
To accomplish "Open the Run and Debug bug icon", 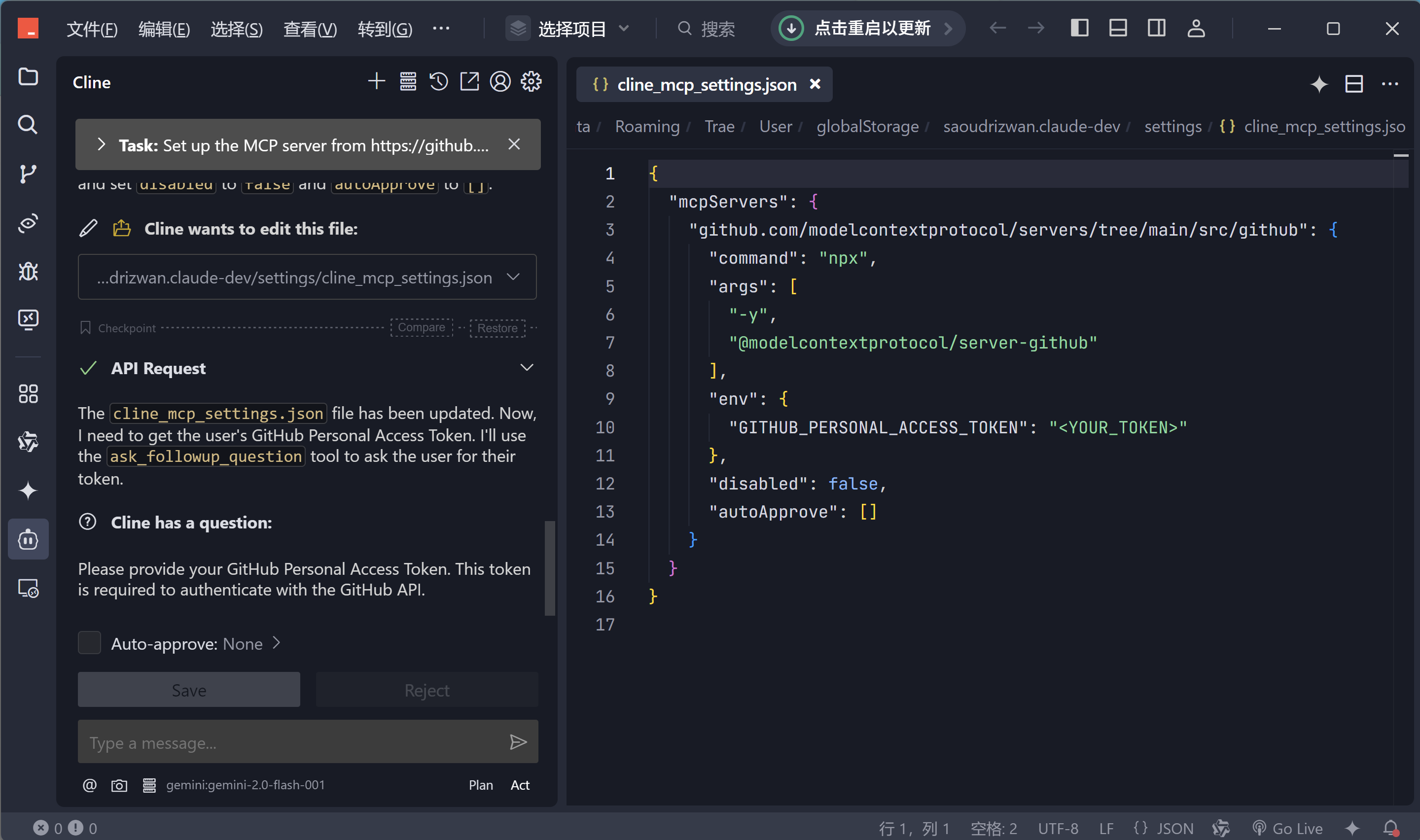I will (28, 272).
